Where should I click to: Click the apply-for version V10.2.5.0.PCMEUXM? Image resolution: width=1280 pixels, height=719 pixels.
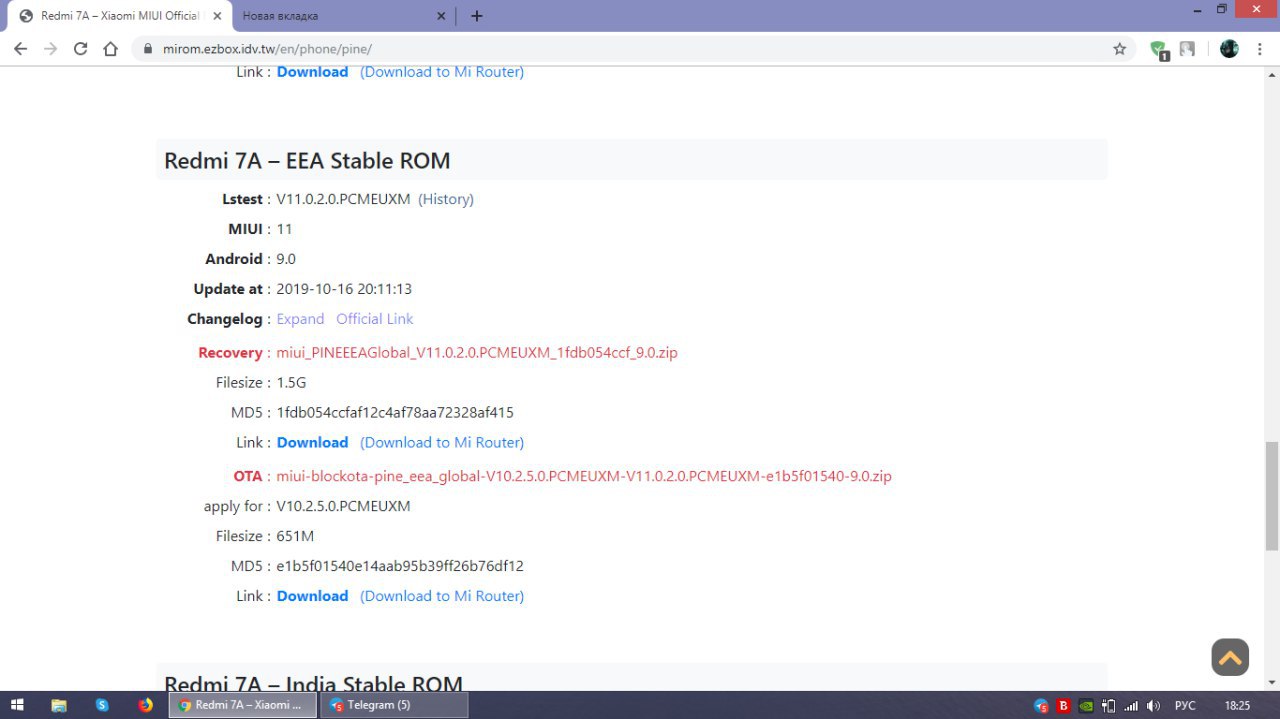(343, 506)
